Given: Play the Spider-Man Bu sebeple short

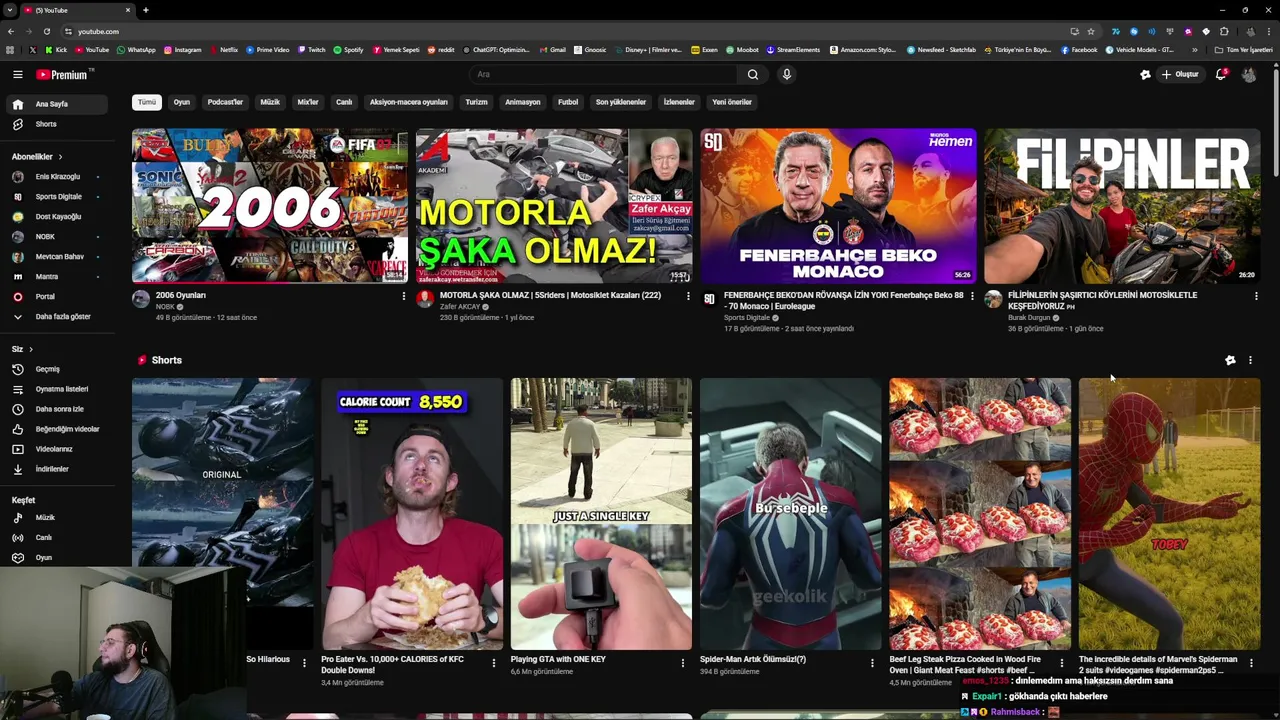Looking at the screenshot, I should click(791, 514).
